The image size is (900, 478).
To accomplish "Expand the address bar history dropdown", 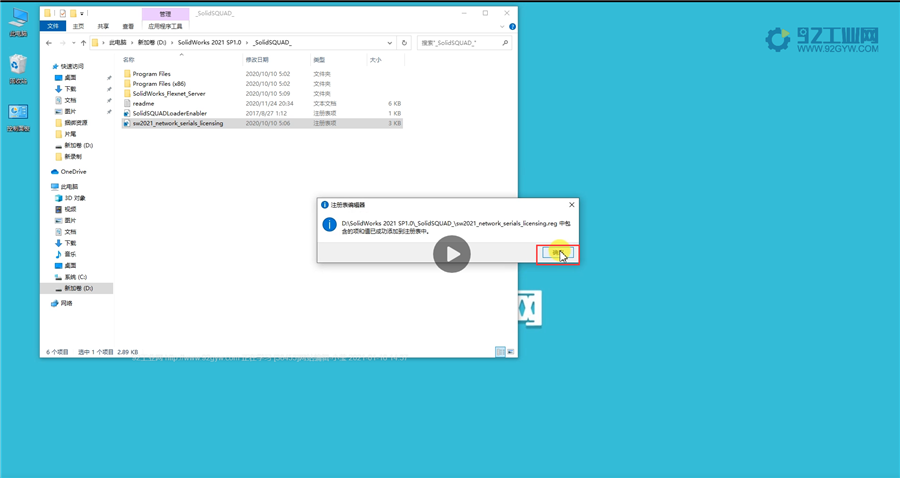I will [390, 43].
